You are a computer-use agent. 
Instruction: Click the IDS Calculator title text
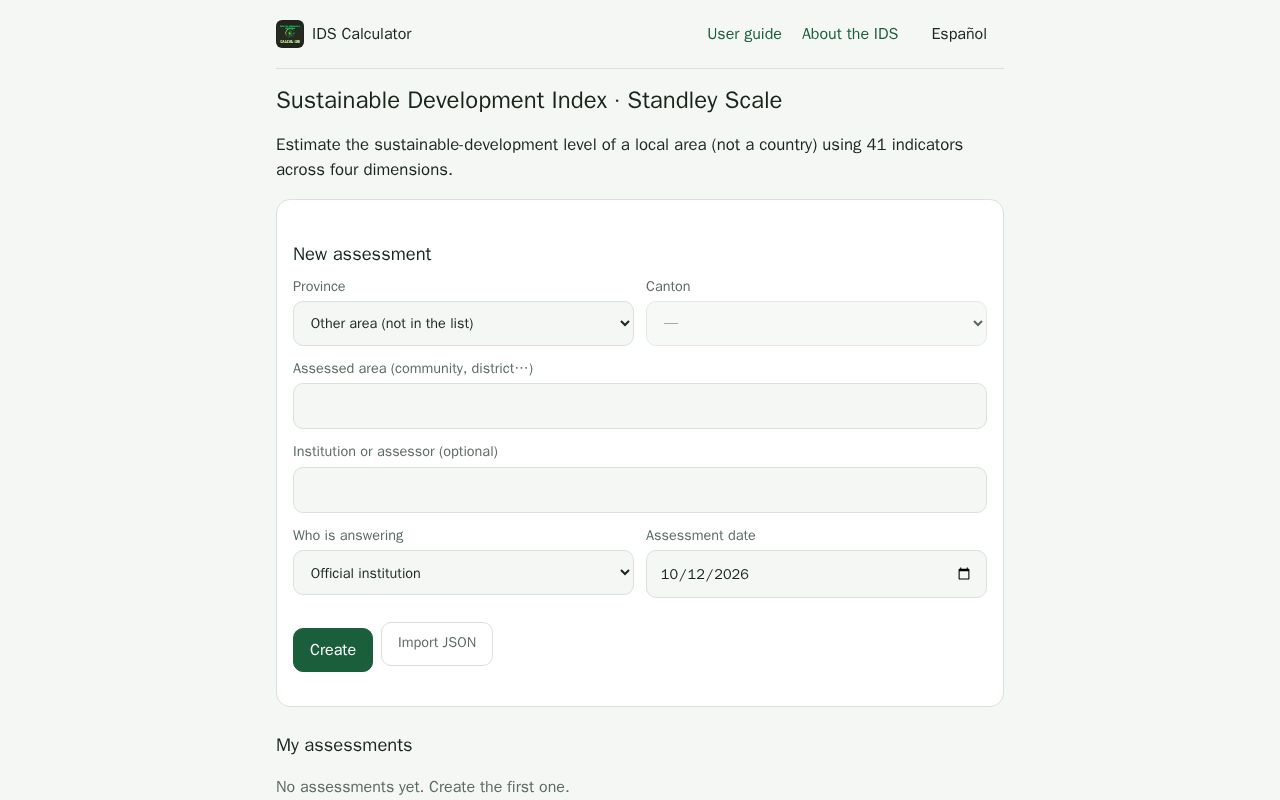coord(362,34)
